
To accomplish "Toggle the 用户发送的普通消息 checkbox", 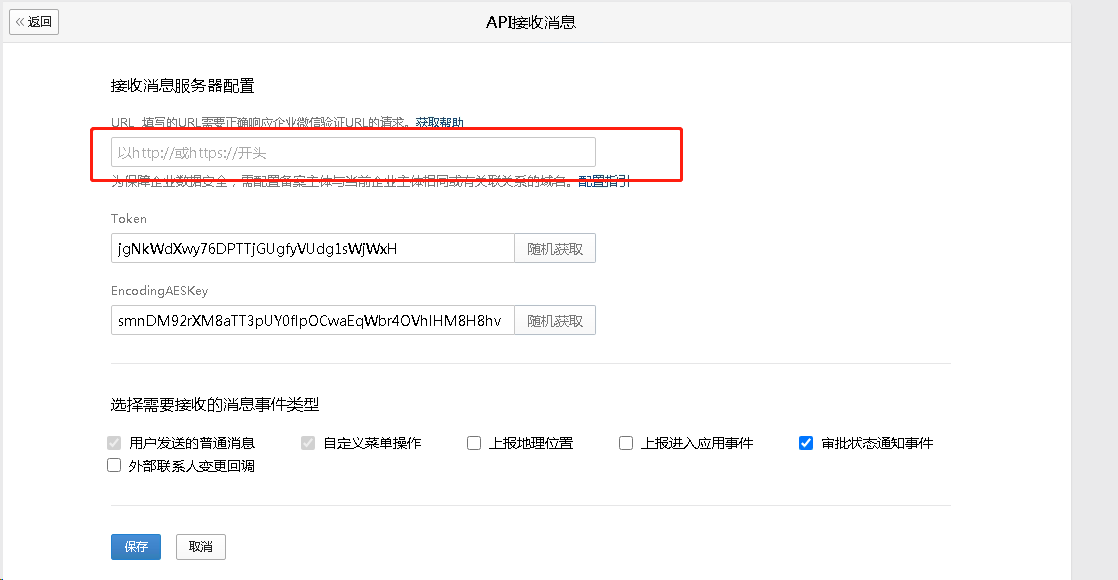I will coord(114,443).
